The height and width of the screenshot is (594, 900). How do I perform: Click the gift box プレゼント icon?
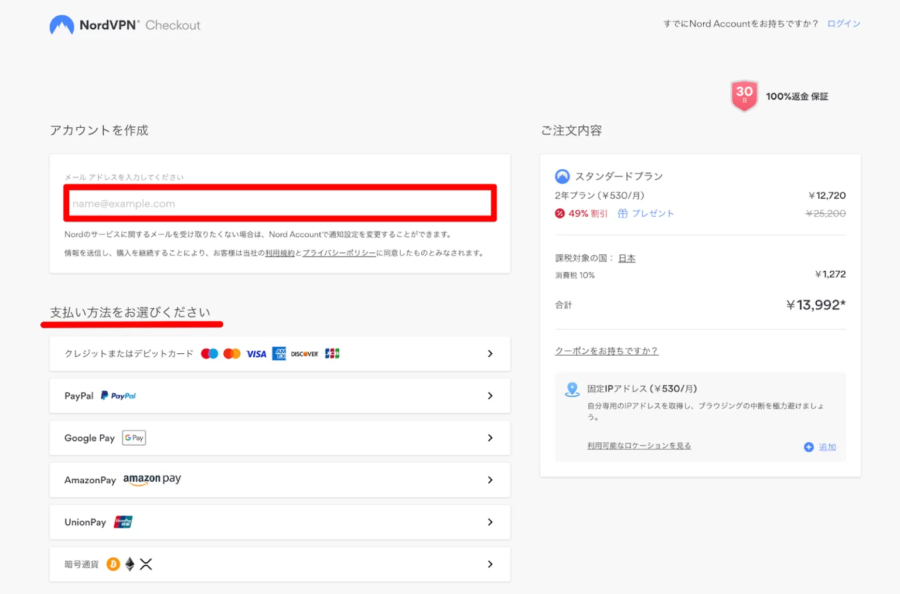pos(623,213)
